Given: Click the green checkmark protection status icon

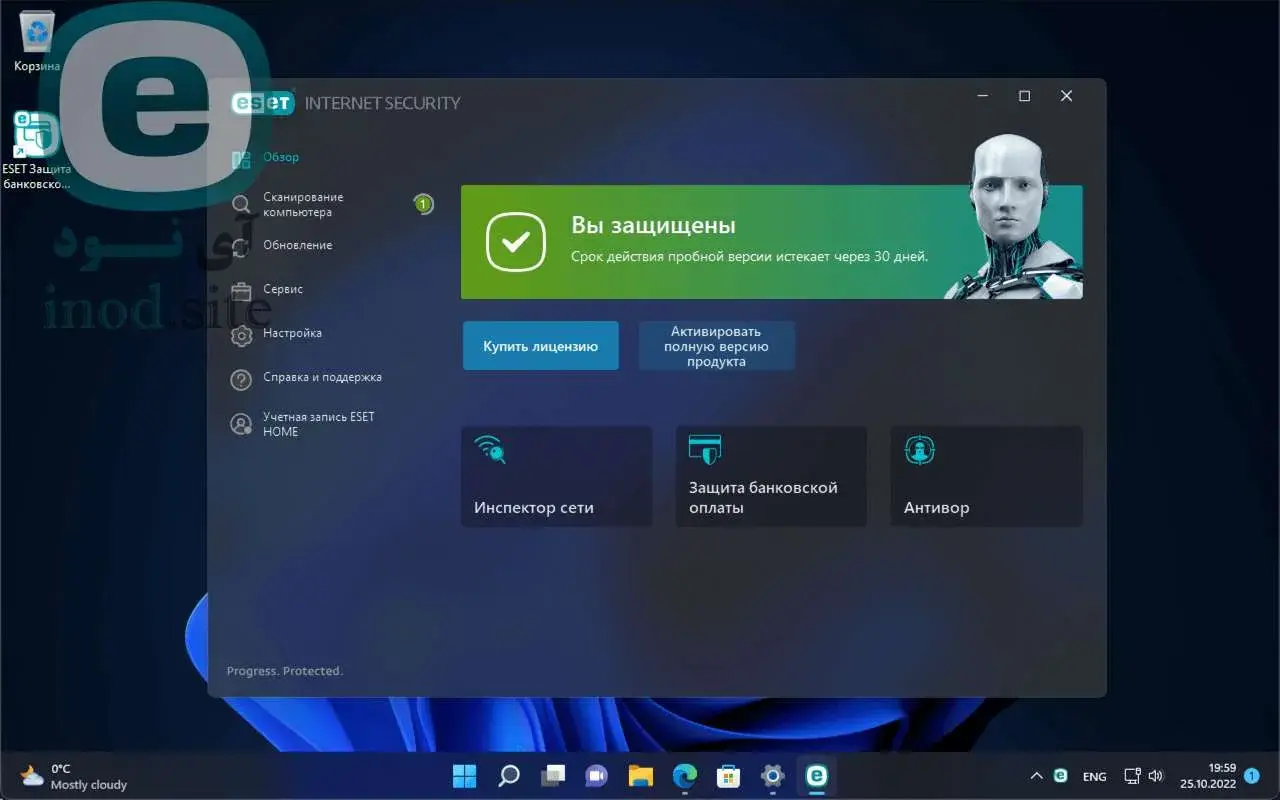Looking at the screenshot, I should pyautogui.click(x=515, y=242).
